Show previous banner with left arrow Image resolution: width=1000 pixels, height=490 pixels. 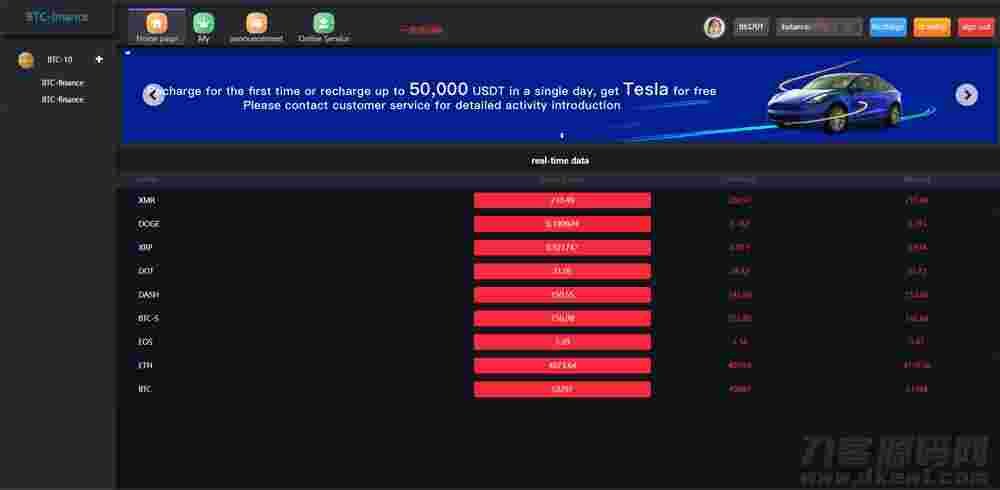coord(154,94)
